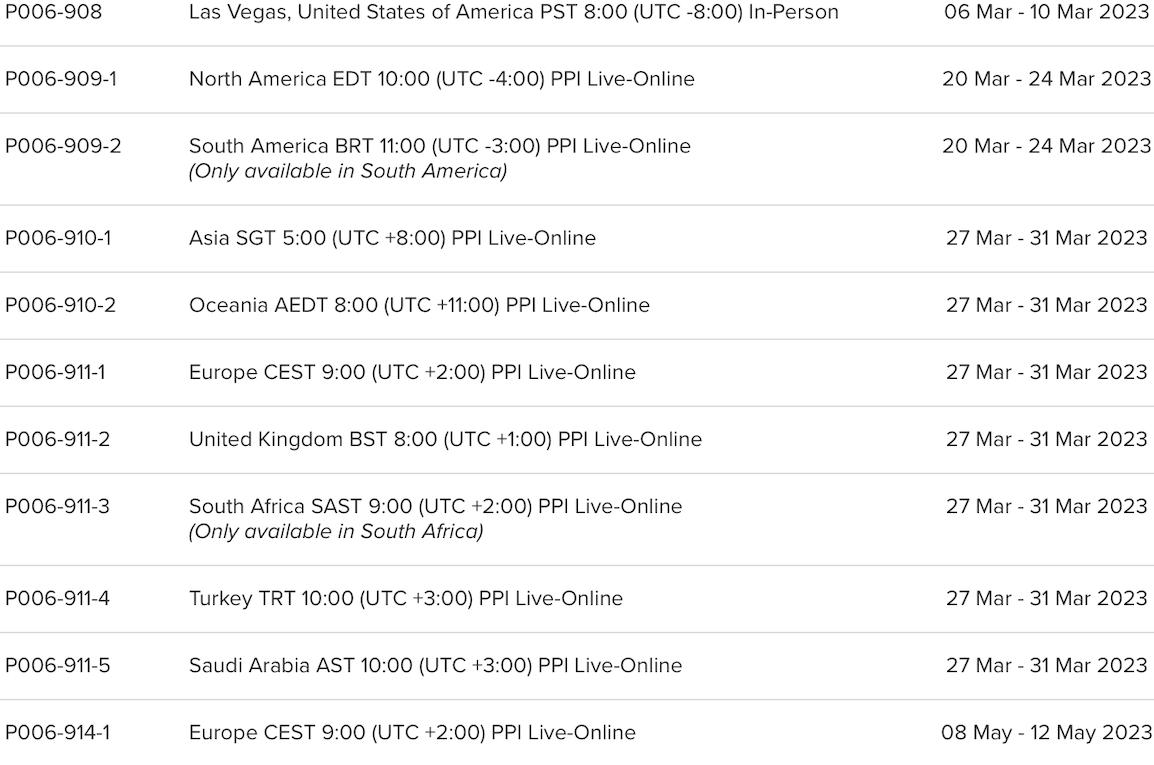Choose Turkey TRT 10:00 Live-Online session
The width and height of the screenshot is (1154, 765).
pyautogui.click(x=406, y=598)
